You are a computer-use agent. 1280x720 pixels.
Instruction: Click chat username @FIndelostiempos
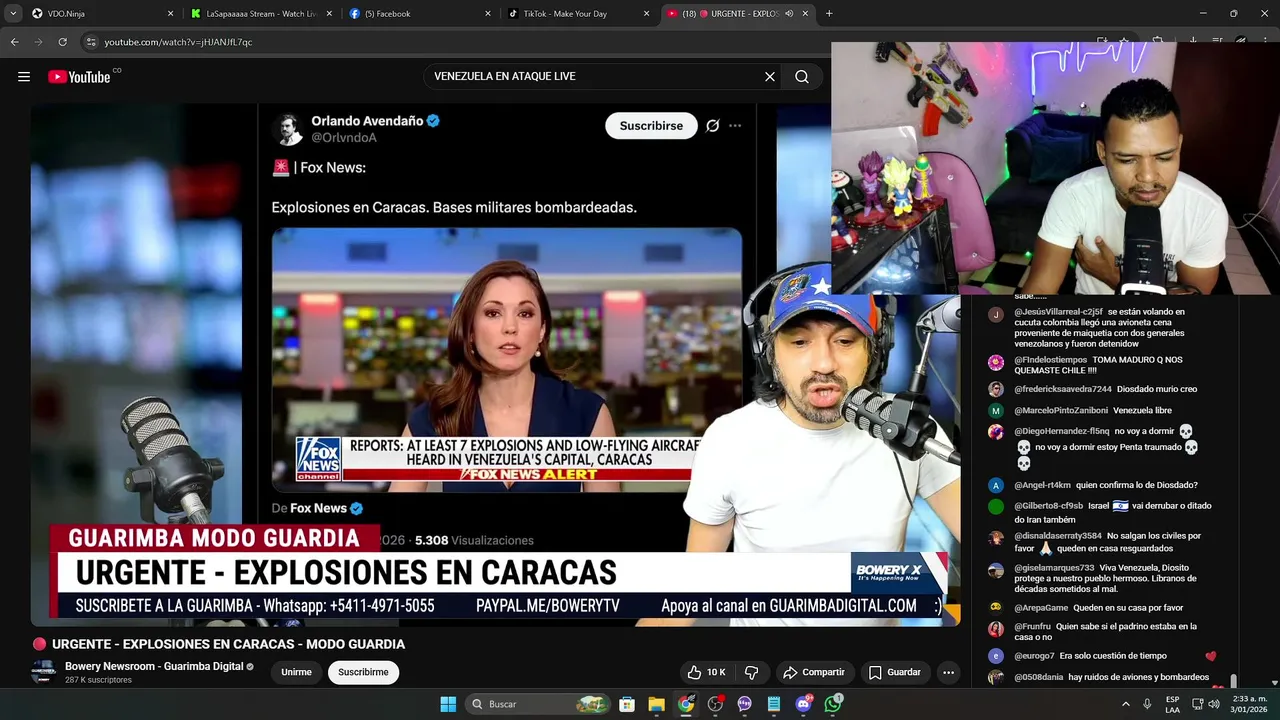point(1050,360)
